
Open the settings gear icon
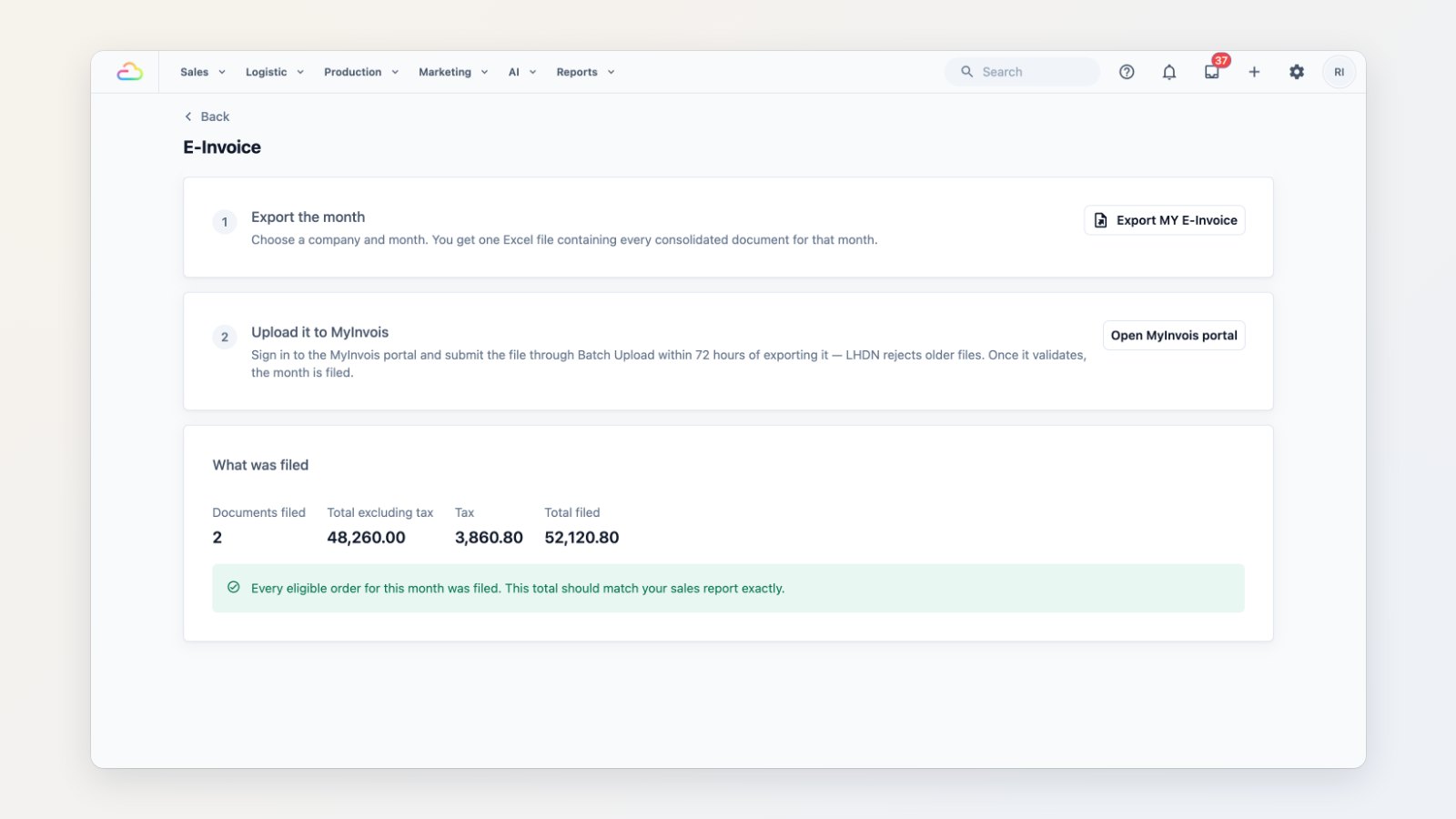[x=1297, y=72]
